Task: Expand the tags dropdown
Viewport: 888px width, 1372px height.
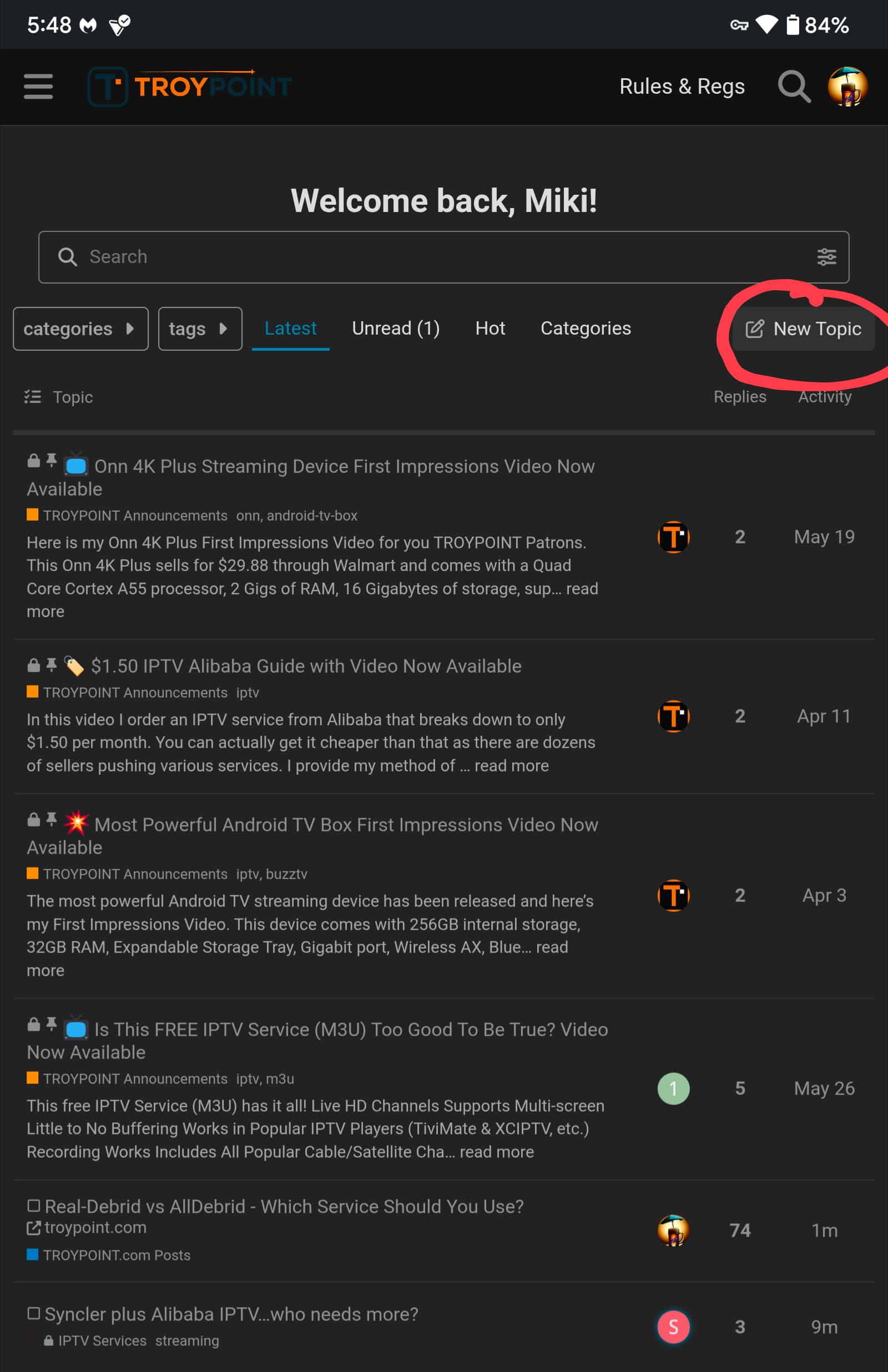Action: pyautogui.click(x=199, y=329)
